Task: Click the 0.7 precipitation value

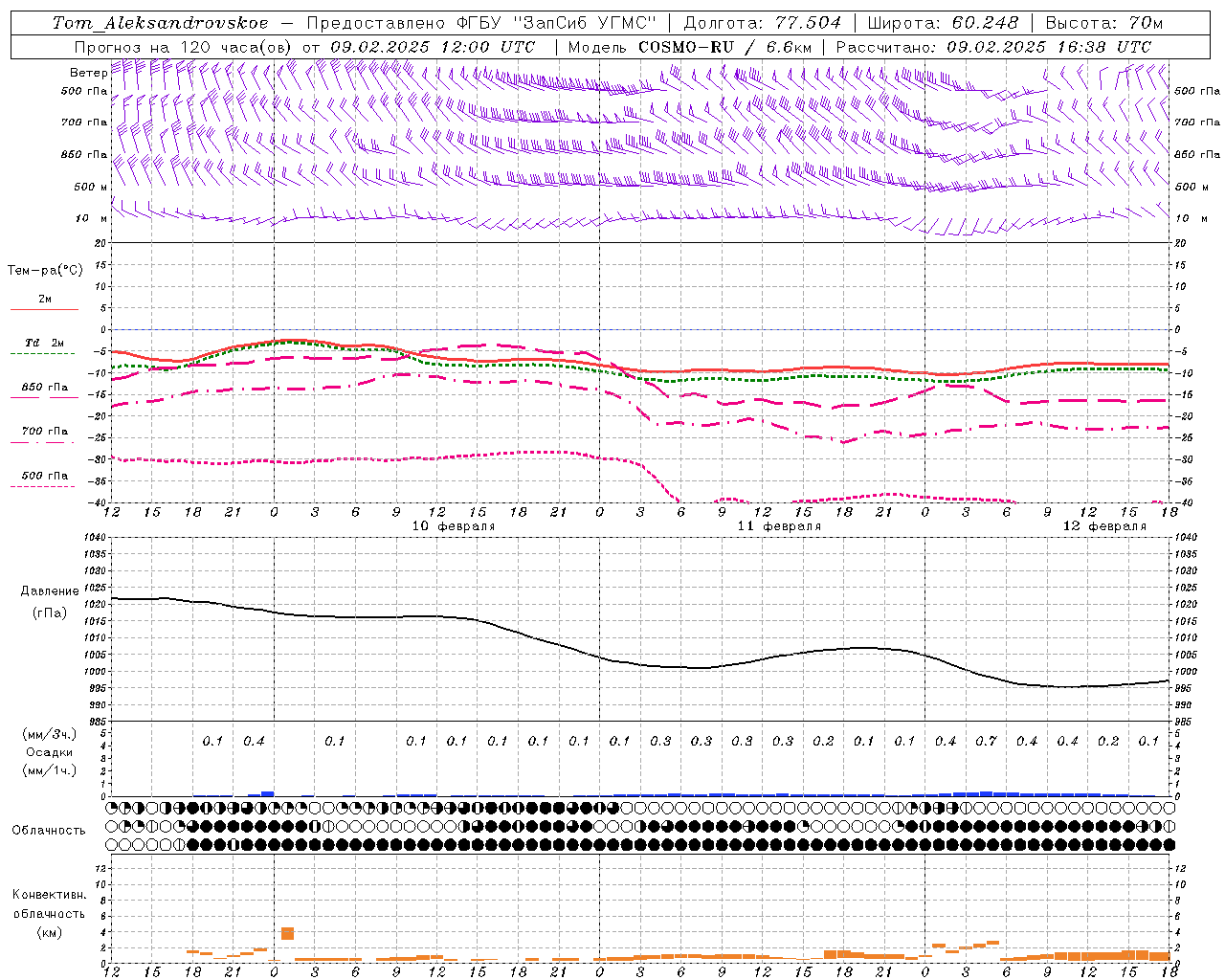Action: click(x=986, y=742)
